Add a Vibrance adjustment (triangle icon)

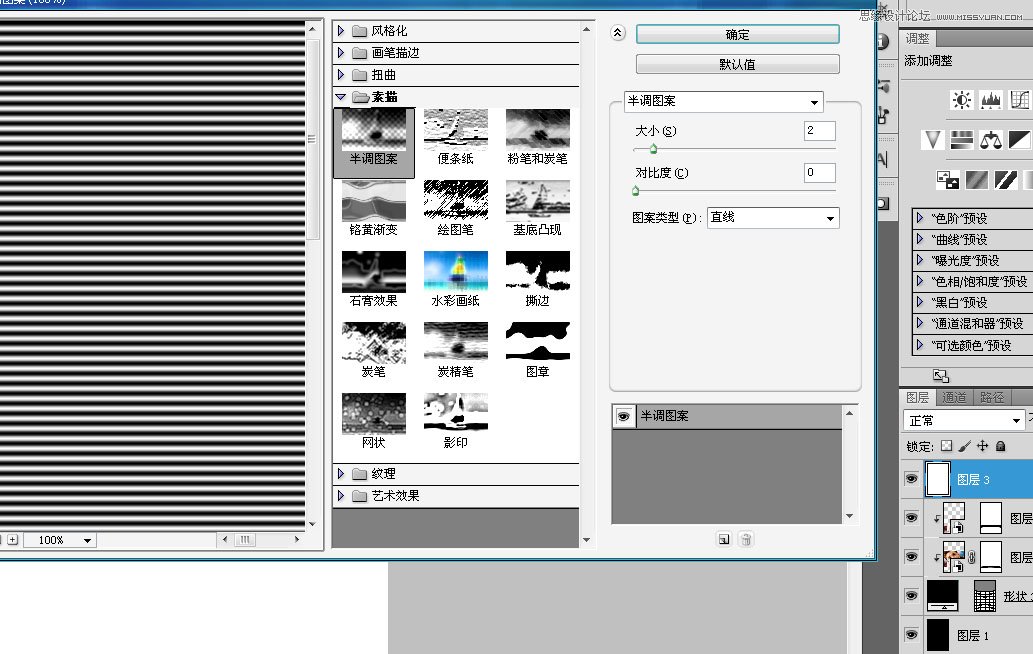932,140
